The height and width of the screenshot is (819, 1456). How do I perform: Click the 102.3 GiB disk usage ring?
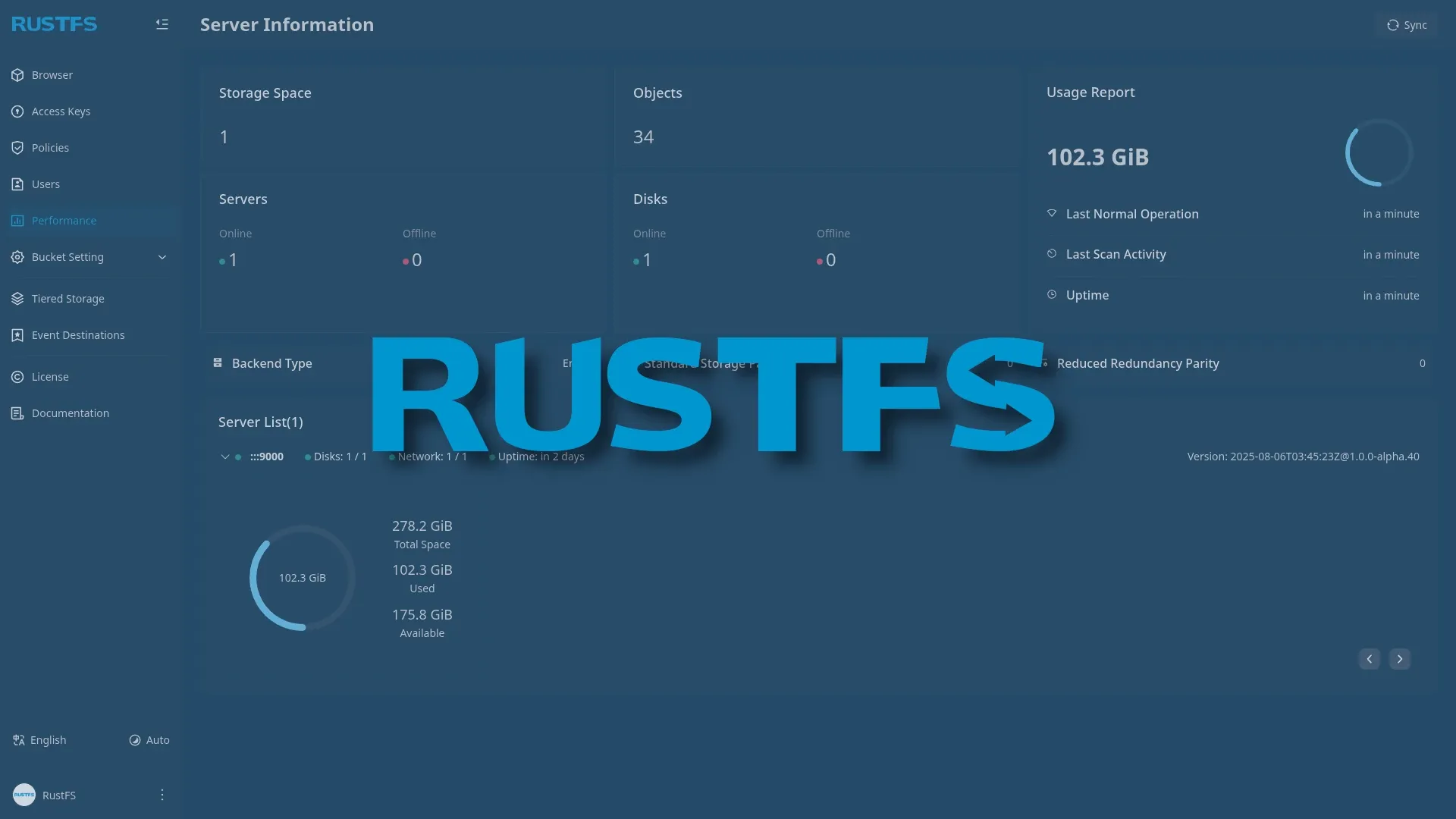(x=303, y=578)
